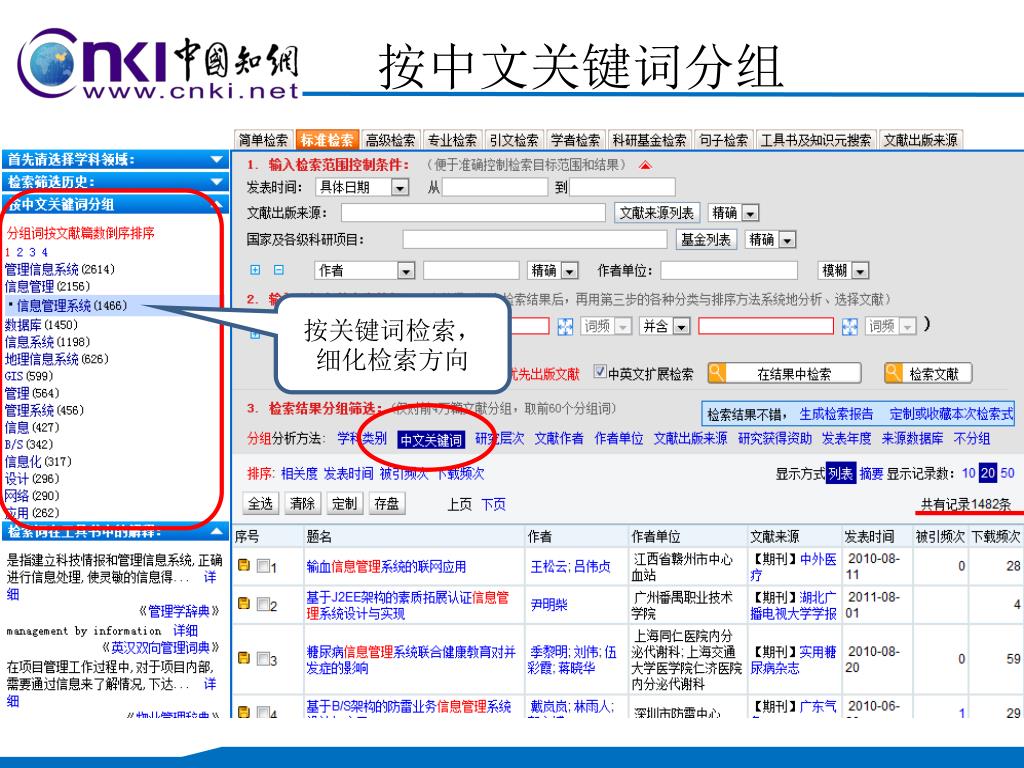Switch to the 高级检索 tab
Screen dimensions: 1024x768
click(390, 140)
